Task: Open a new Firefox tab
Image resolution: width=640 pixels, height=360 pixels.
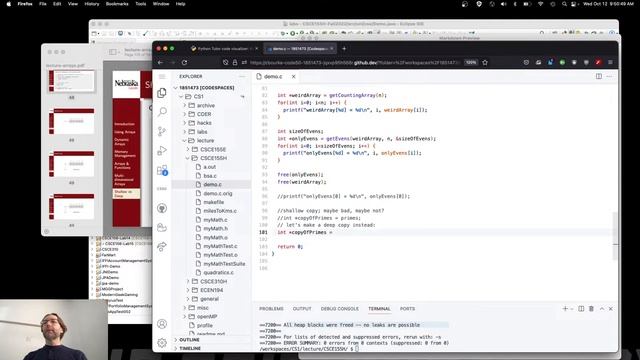Action: pyautogui.click(x=344, y=49)
